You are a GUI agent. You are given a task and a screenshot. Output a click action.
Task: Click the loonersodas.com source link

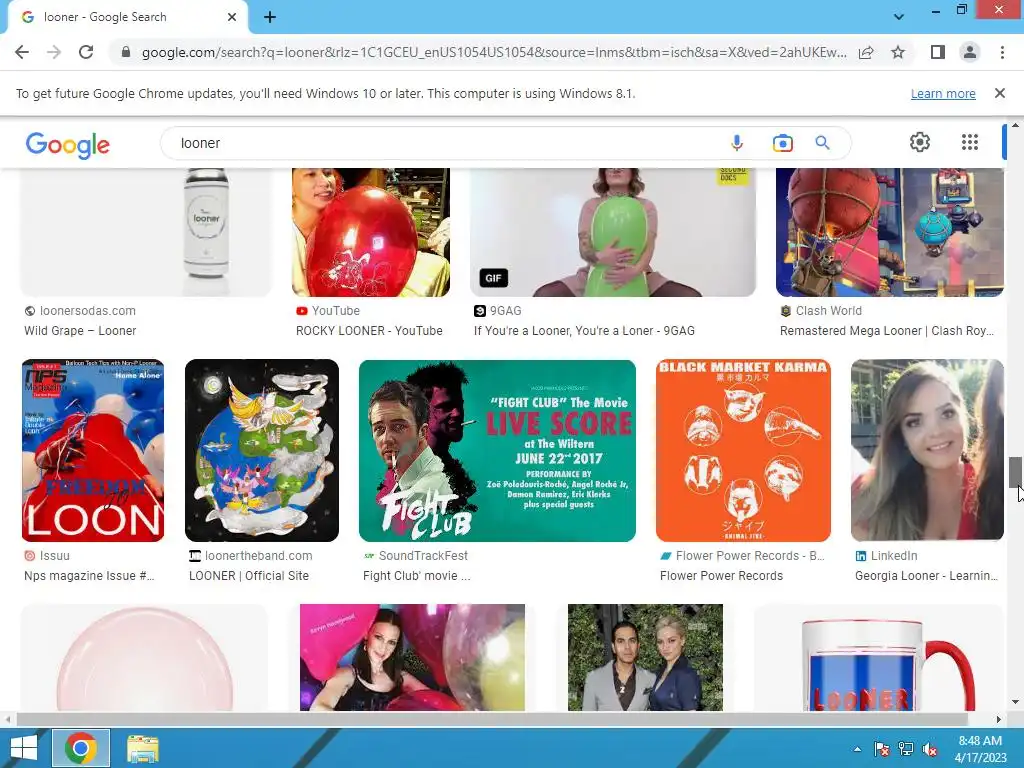(88, 311)
